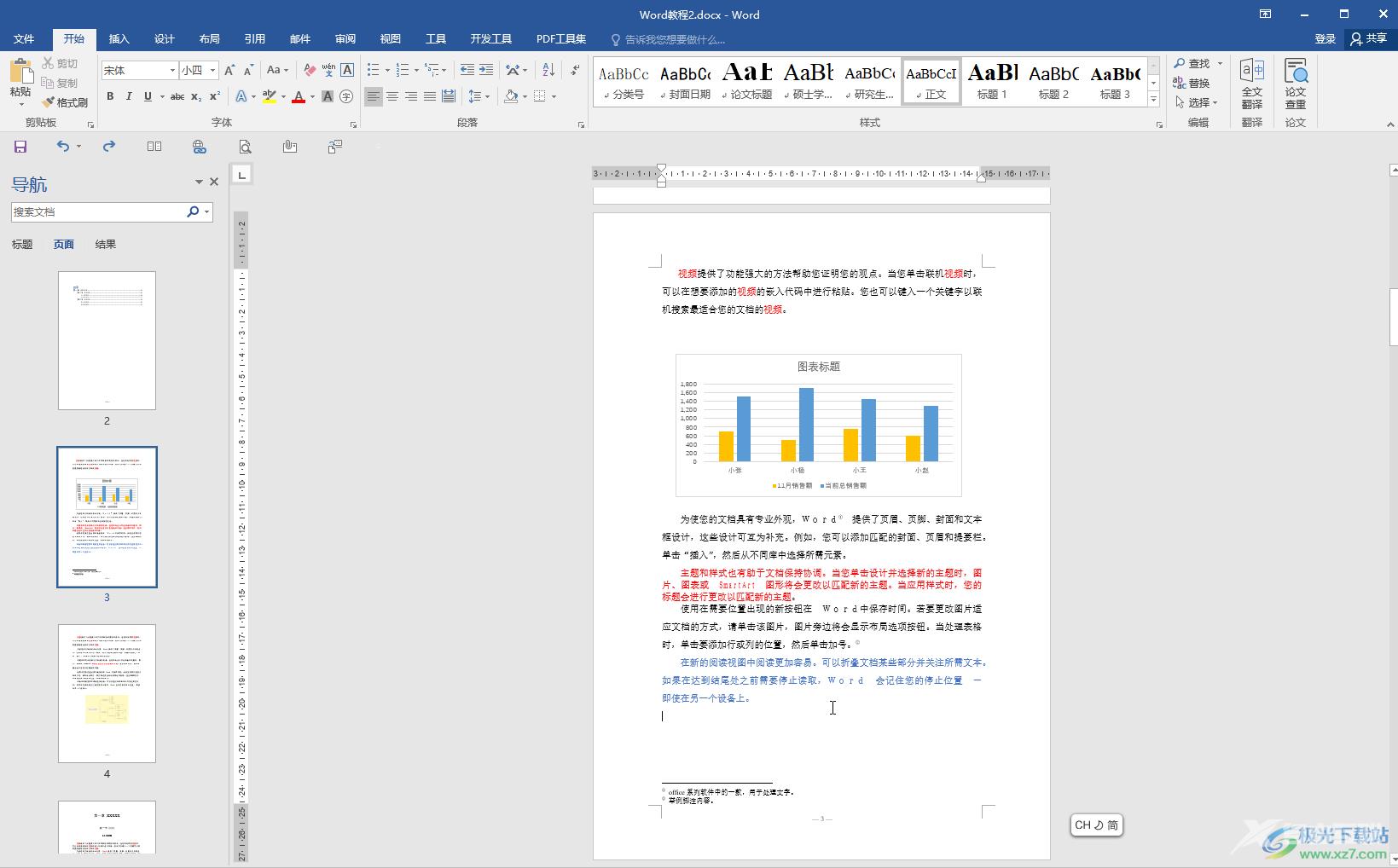This screenshot has width=1398, height=868.
Task: Toggle superscript formatting
Action: (215, 96)
